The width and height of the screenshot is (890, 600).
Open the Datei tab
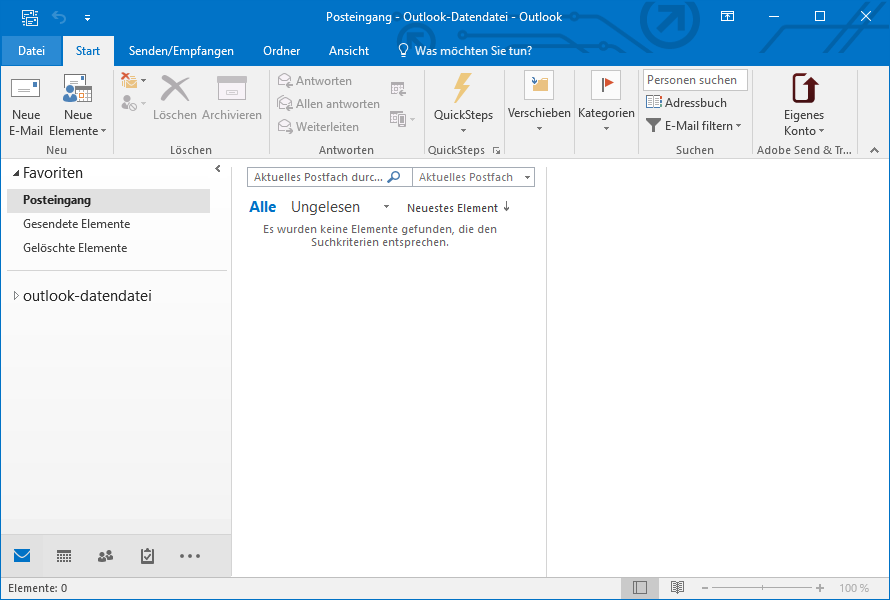(31, 51)
